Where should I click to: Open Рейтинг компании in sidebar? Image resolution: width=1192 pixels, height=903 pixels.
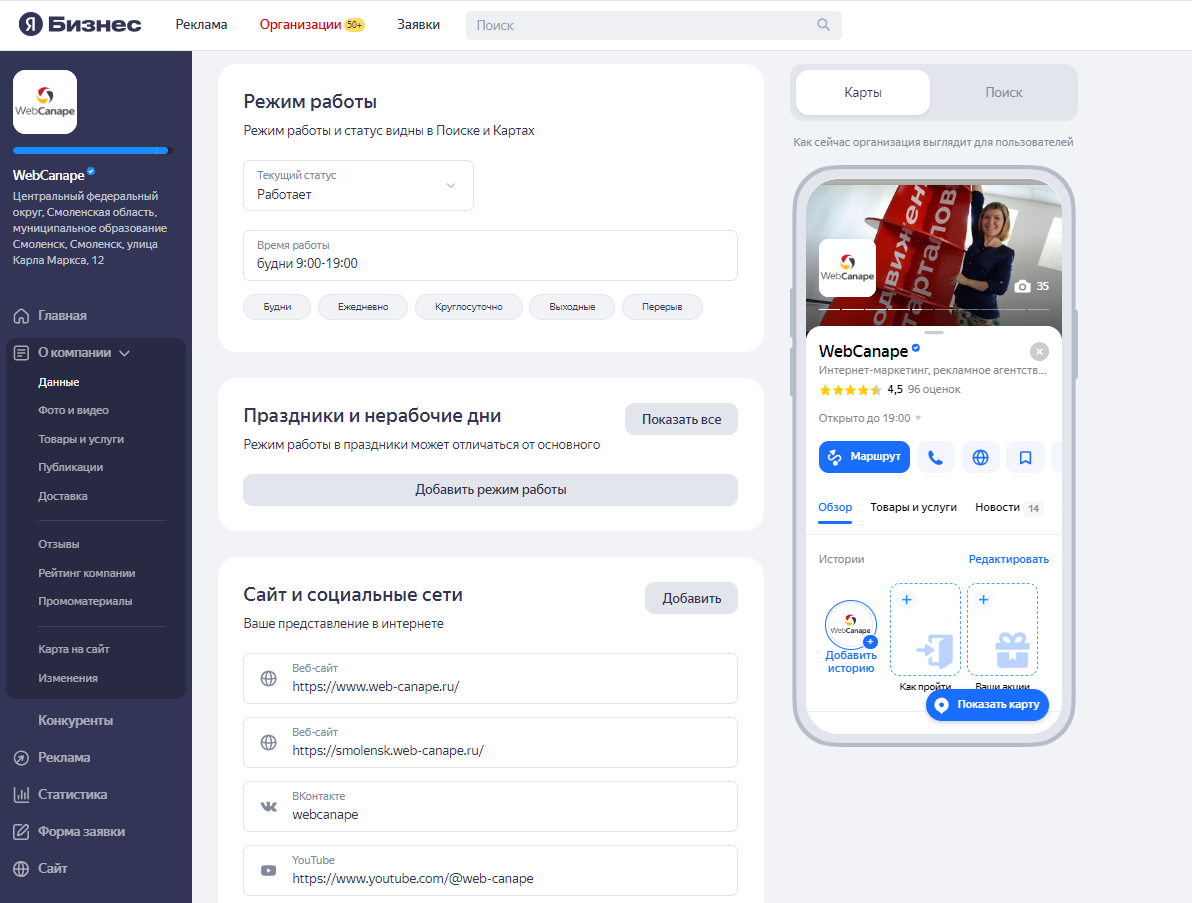[x=87, y=573]
